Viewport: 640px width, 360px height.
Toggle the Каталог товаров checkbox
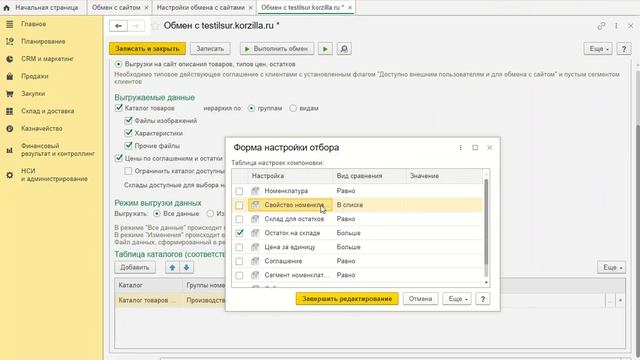click(119, 108)
